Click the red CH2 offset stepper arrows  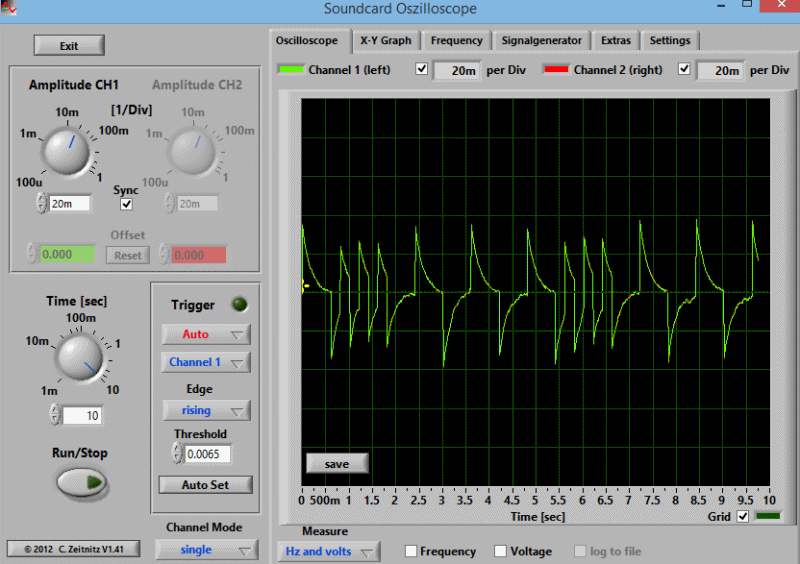pyautogui.click(x=164, y=254)
